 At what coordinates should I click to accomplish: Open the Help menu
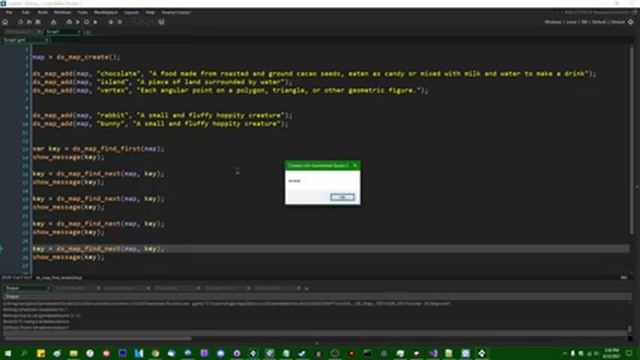pos(150,13)
